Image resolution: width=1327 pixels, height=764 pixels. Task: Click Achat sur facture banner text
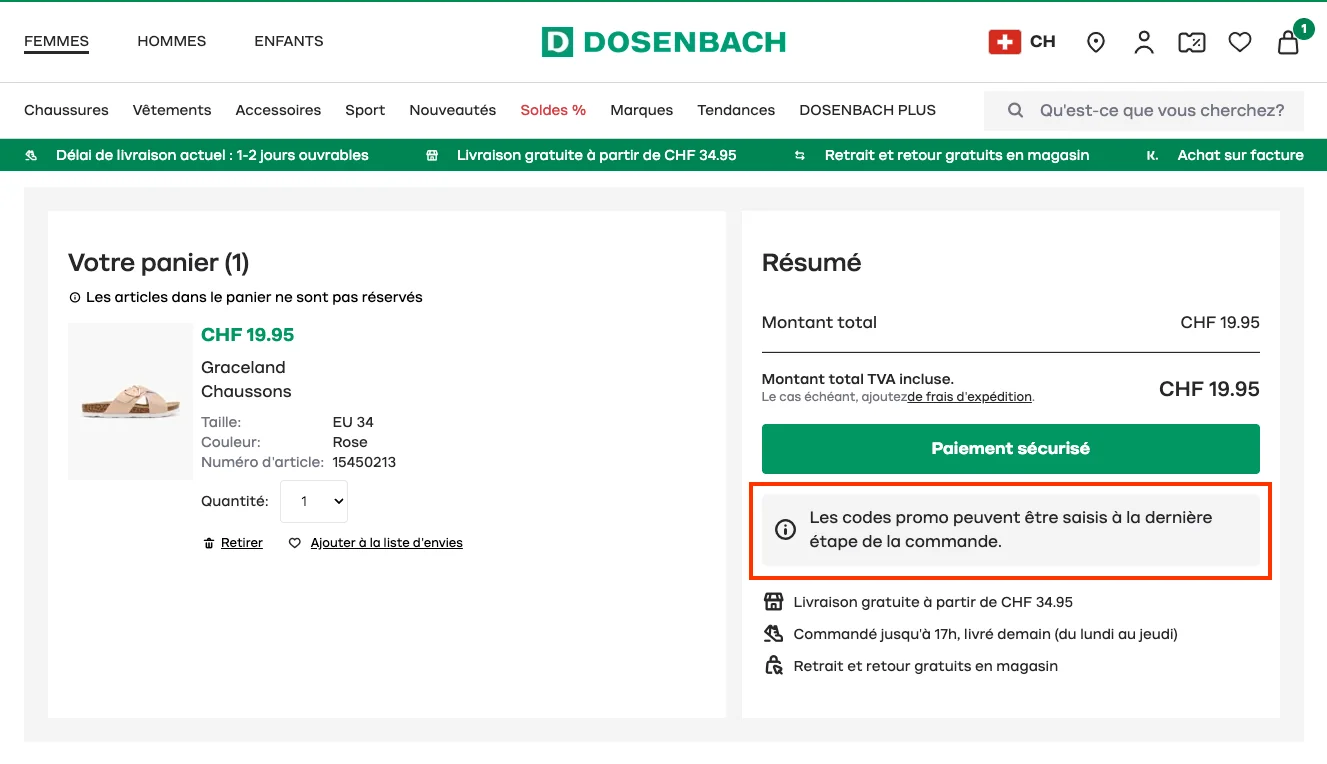(x=1241, y=155)
